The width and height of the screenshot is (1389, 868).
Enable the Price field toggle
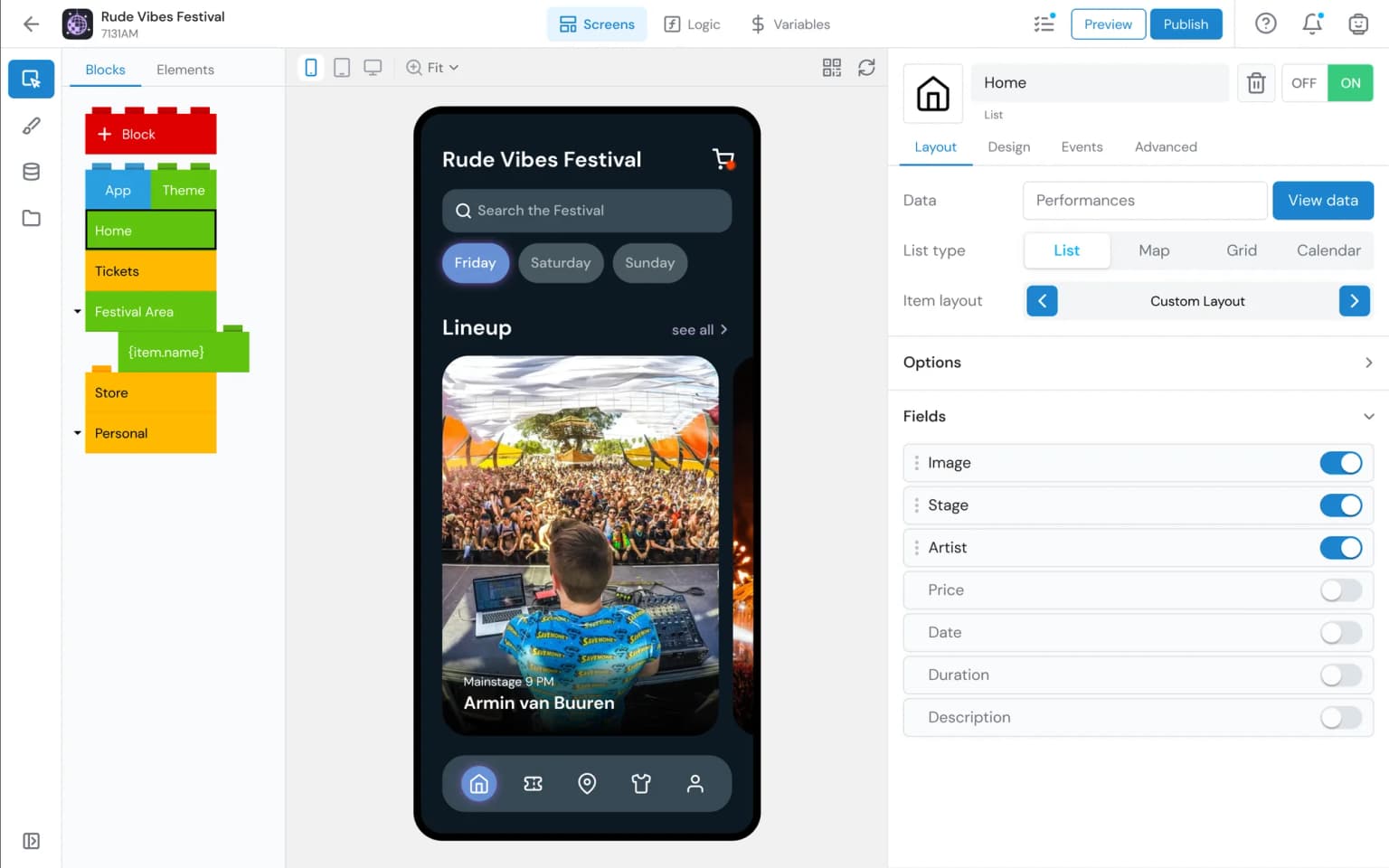pyautogui.click(x=1341, y=590)
